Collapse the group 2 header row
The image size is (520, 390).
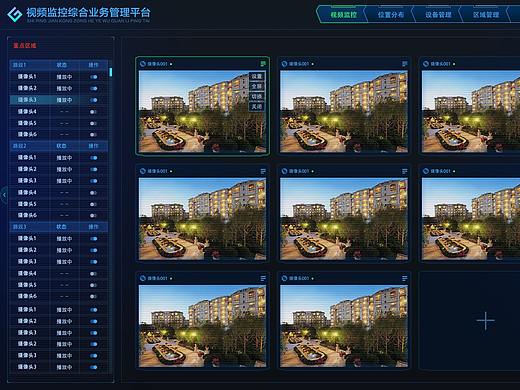(x=59, y=146)
